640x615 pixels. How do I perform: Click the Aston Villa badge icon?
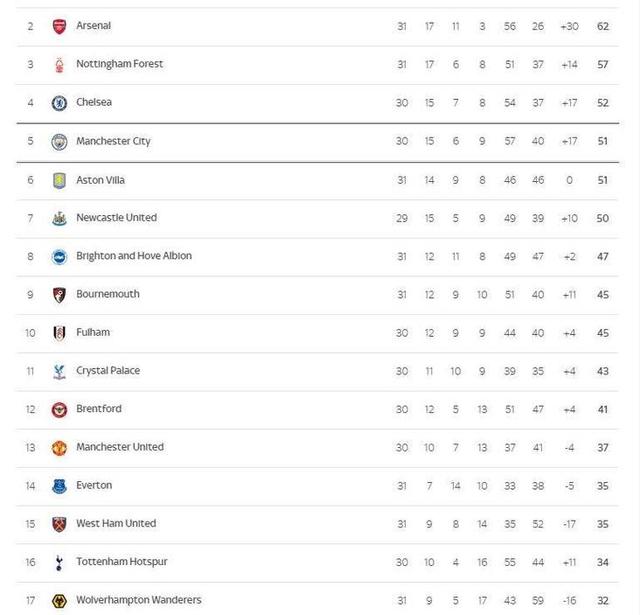59,180
